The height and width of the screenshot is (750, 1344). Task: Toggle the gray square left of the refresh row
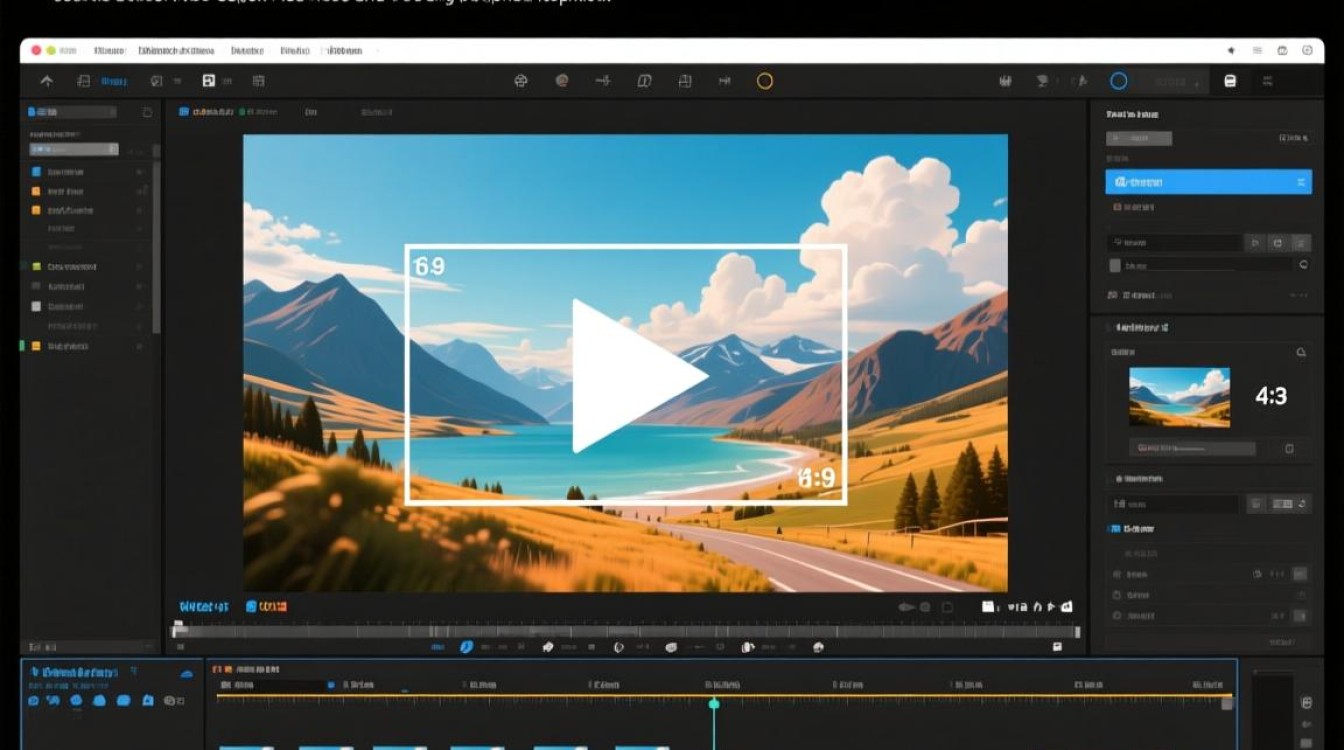click(x=1115, y=265)
